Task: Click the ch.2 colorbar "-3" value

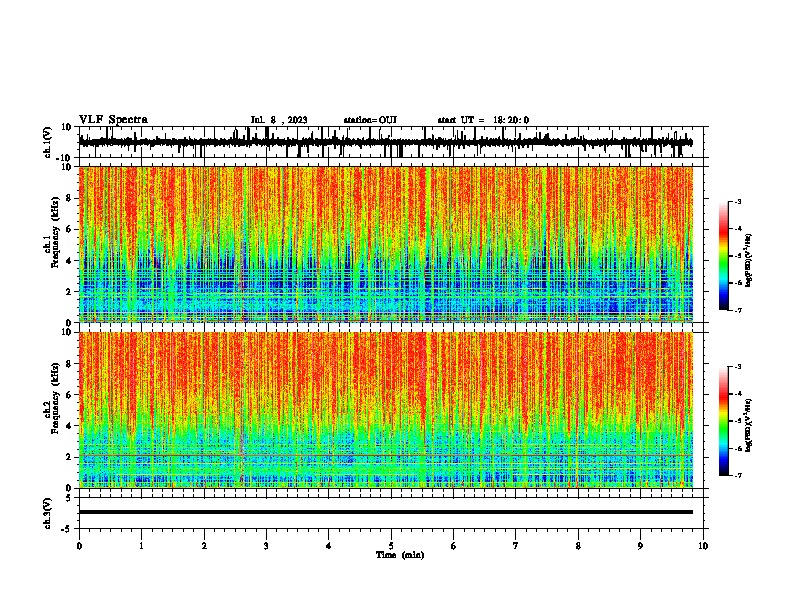Action: pos(738,367)
